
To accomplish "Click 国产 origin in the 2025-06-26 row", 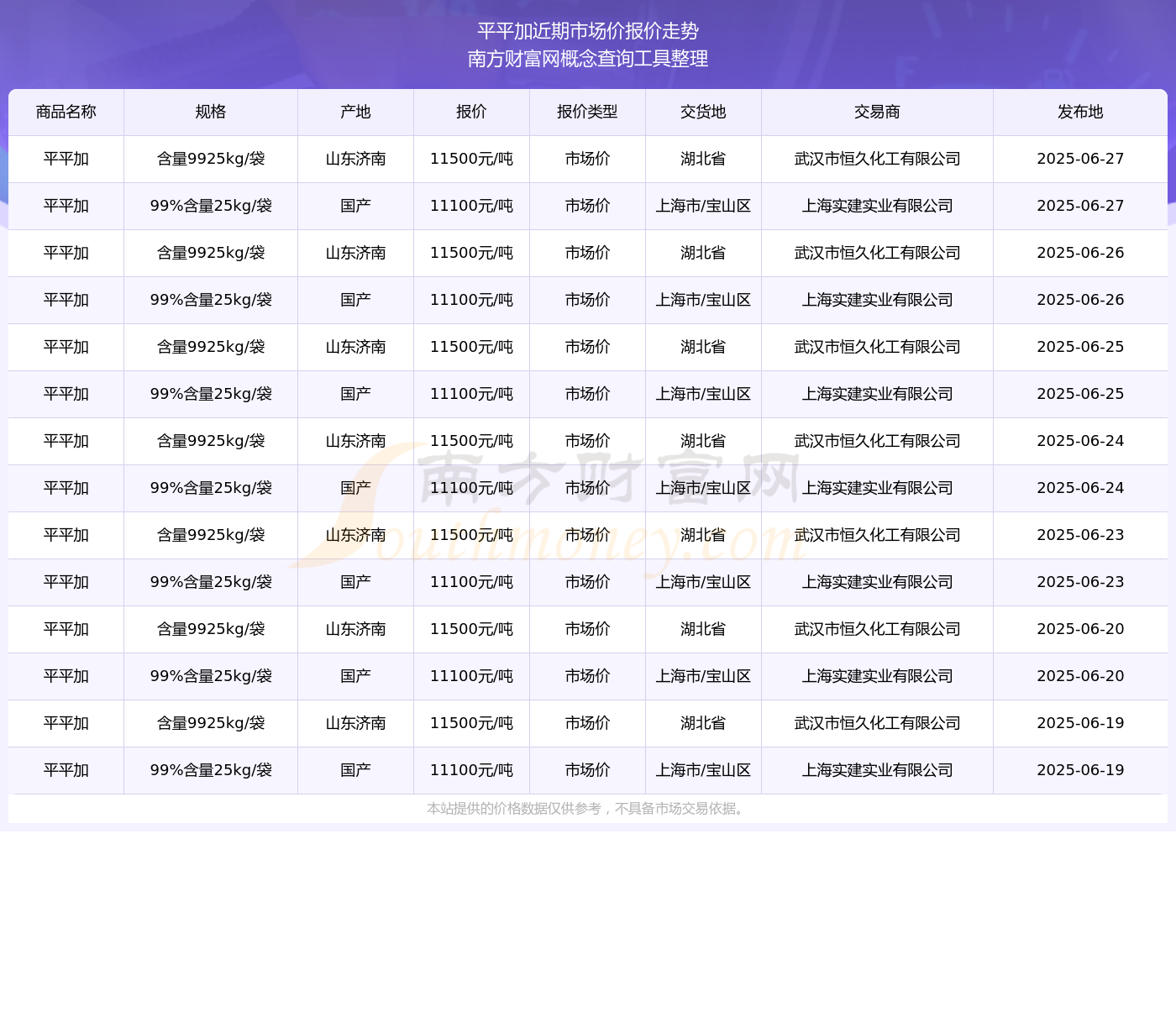I will click(356, 300).
